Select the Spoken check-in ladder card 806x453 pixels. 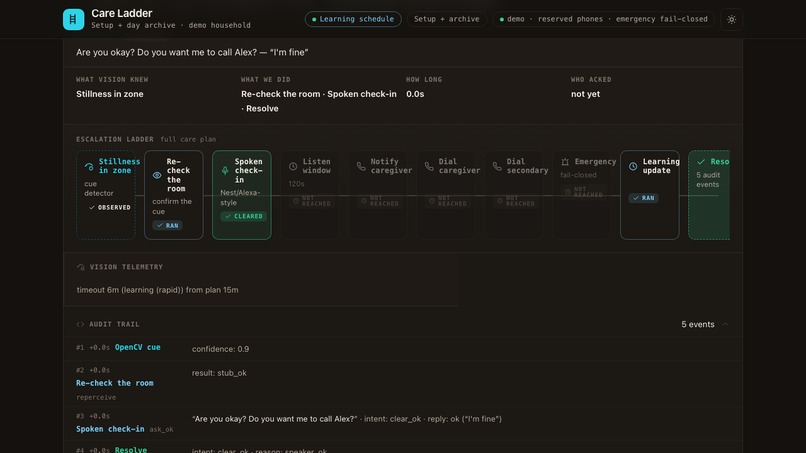pyautogui.click(x=242, y=195)
